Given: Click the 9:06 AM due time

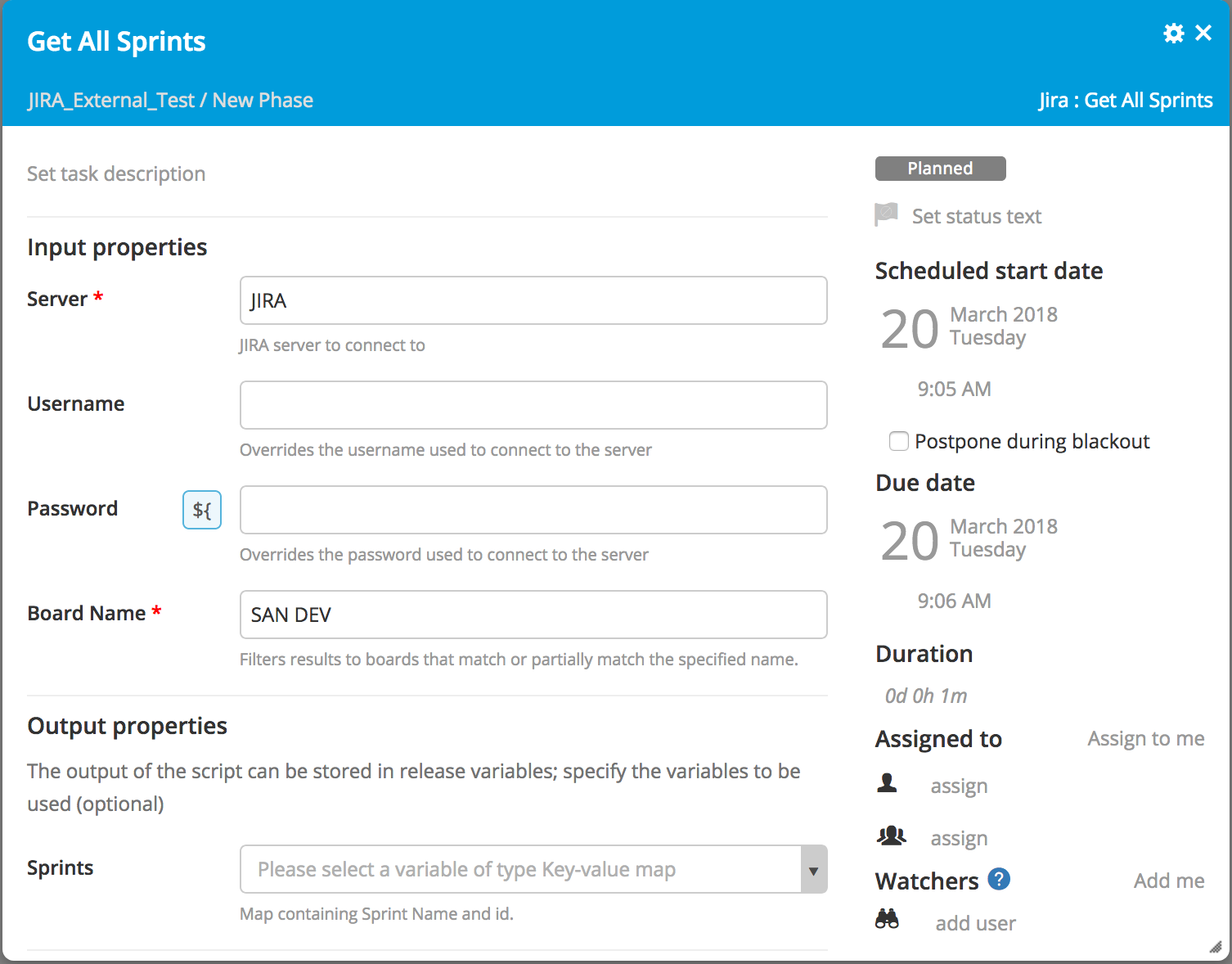Looking at the screenshot, I should point(955,601).
